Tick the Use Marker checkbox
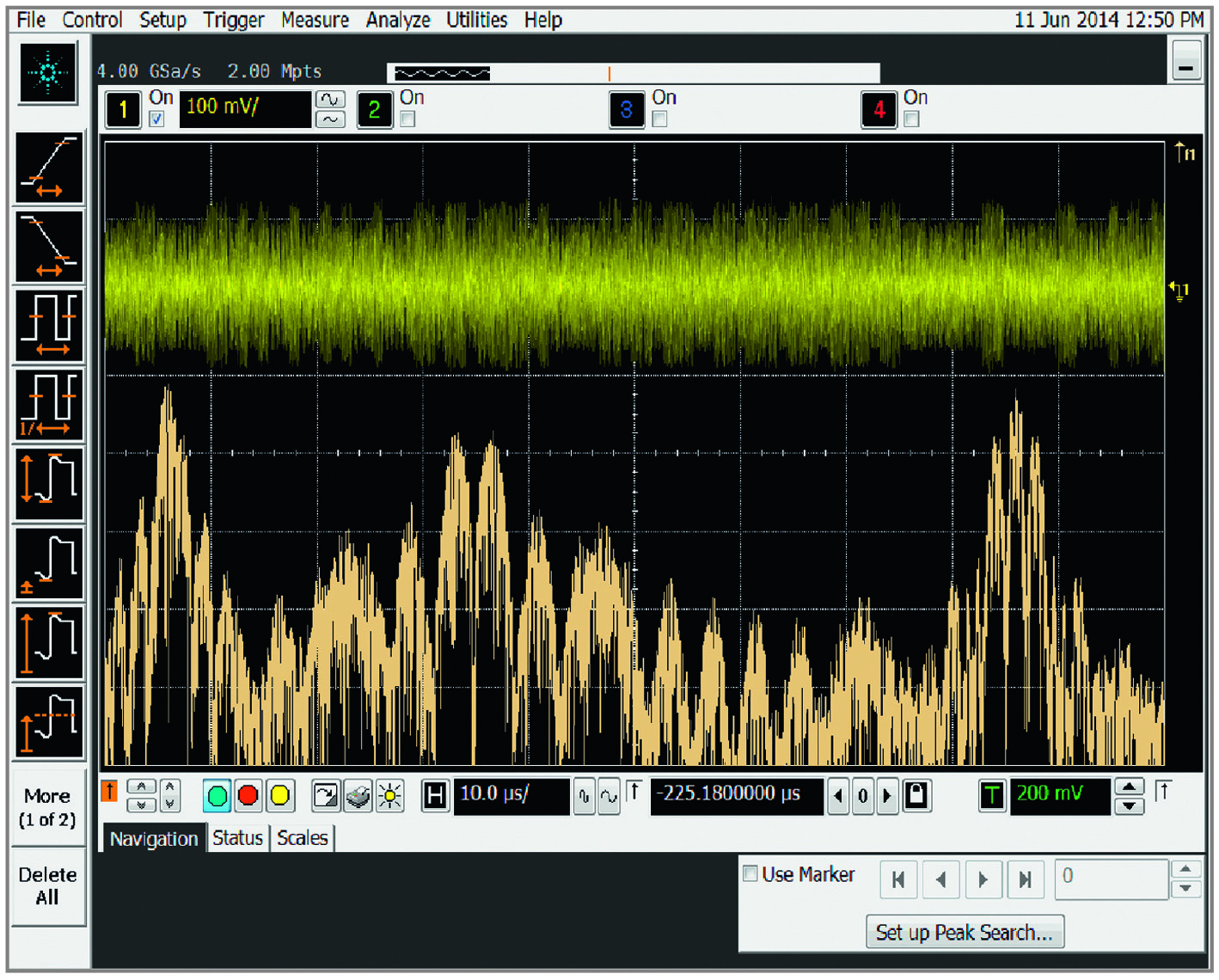The image size is (1219, 980). [750, 874]
